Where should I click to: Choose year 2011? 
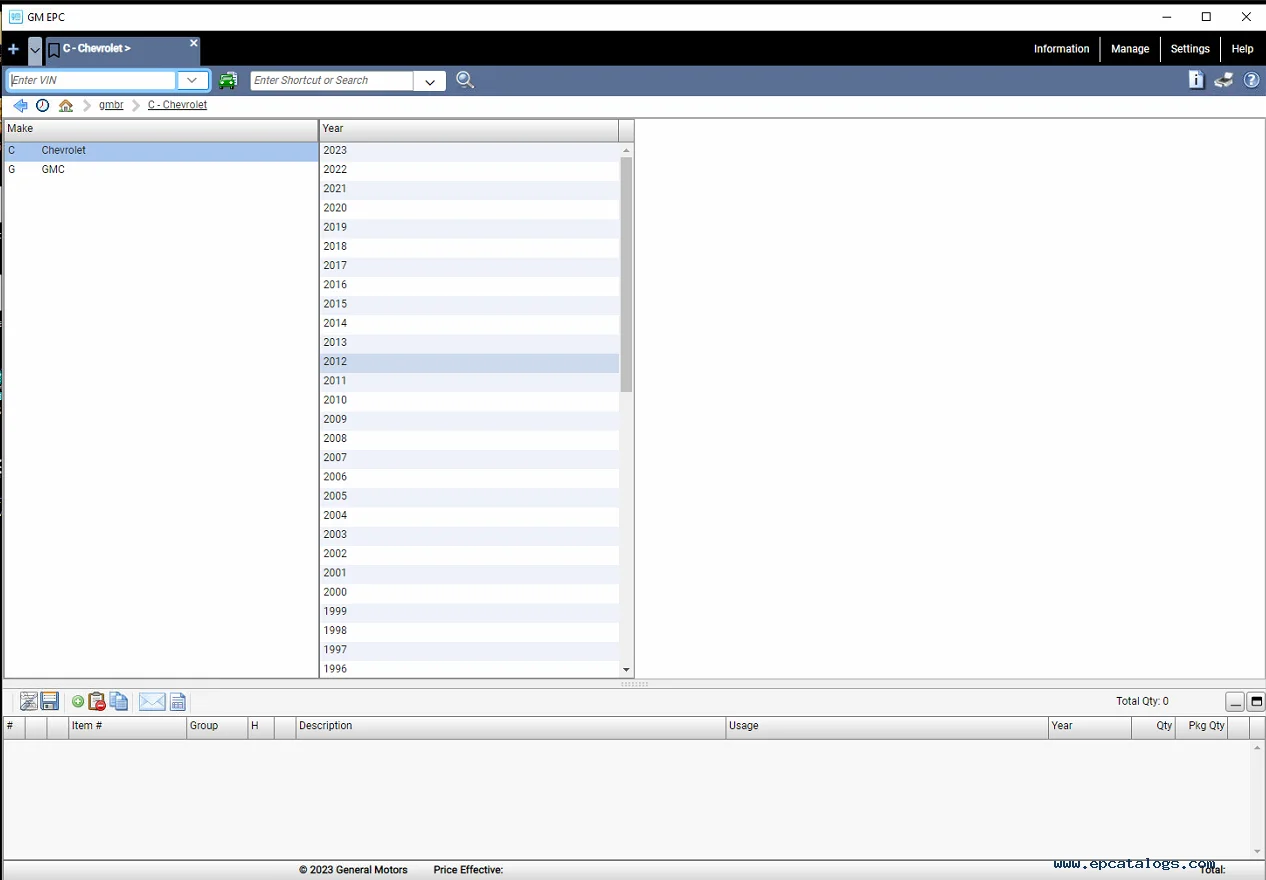click(469, 381)
